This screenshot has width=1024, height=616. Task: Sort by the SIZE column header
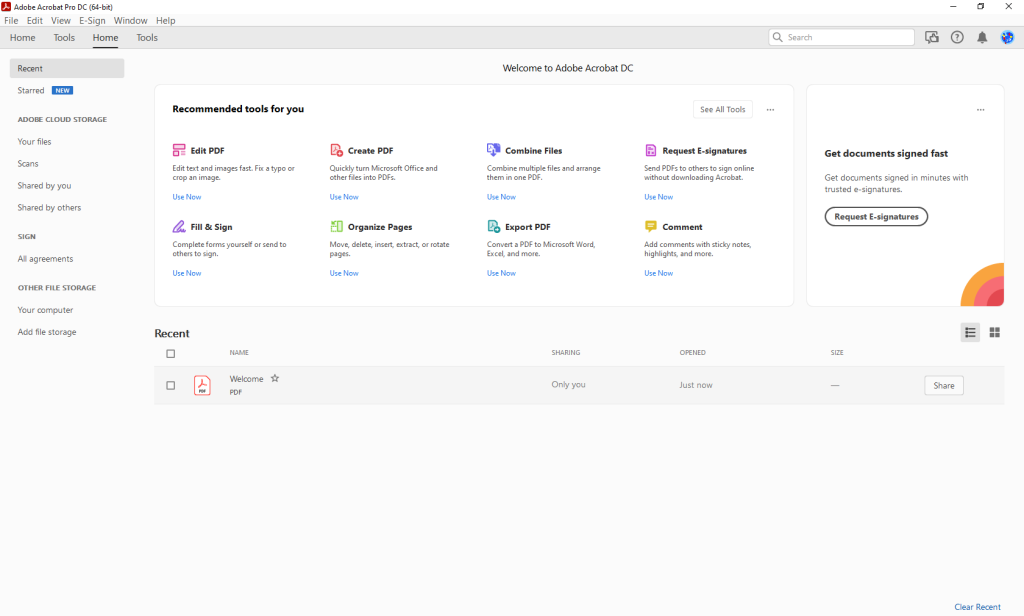[x=837, y=353]
